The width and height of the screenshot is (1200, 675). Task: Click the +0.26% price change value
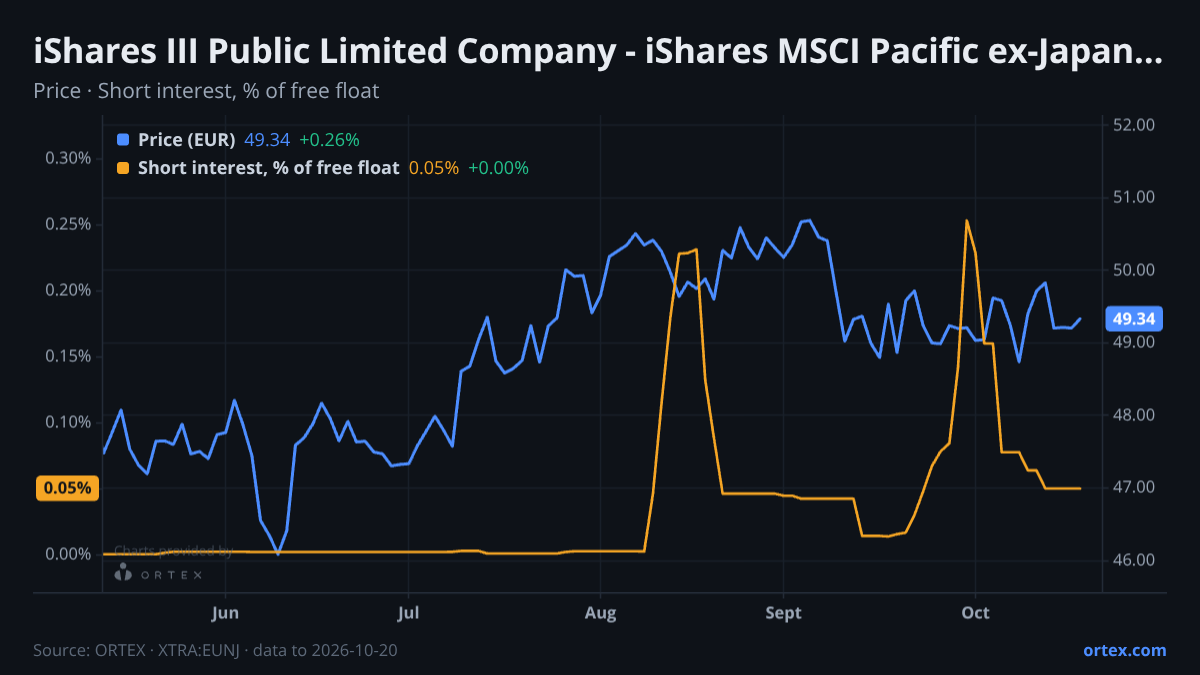329,140
